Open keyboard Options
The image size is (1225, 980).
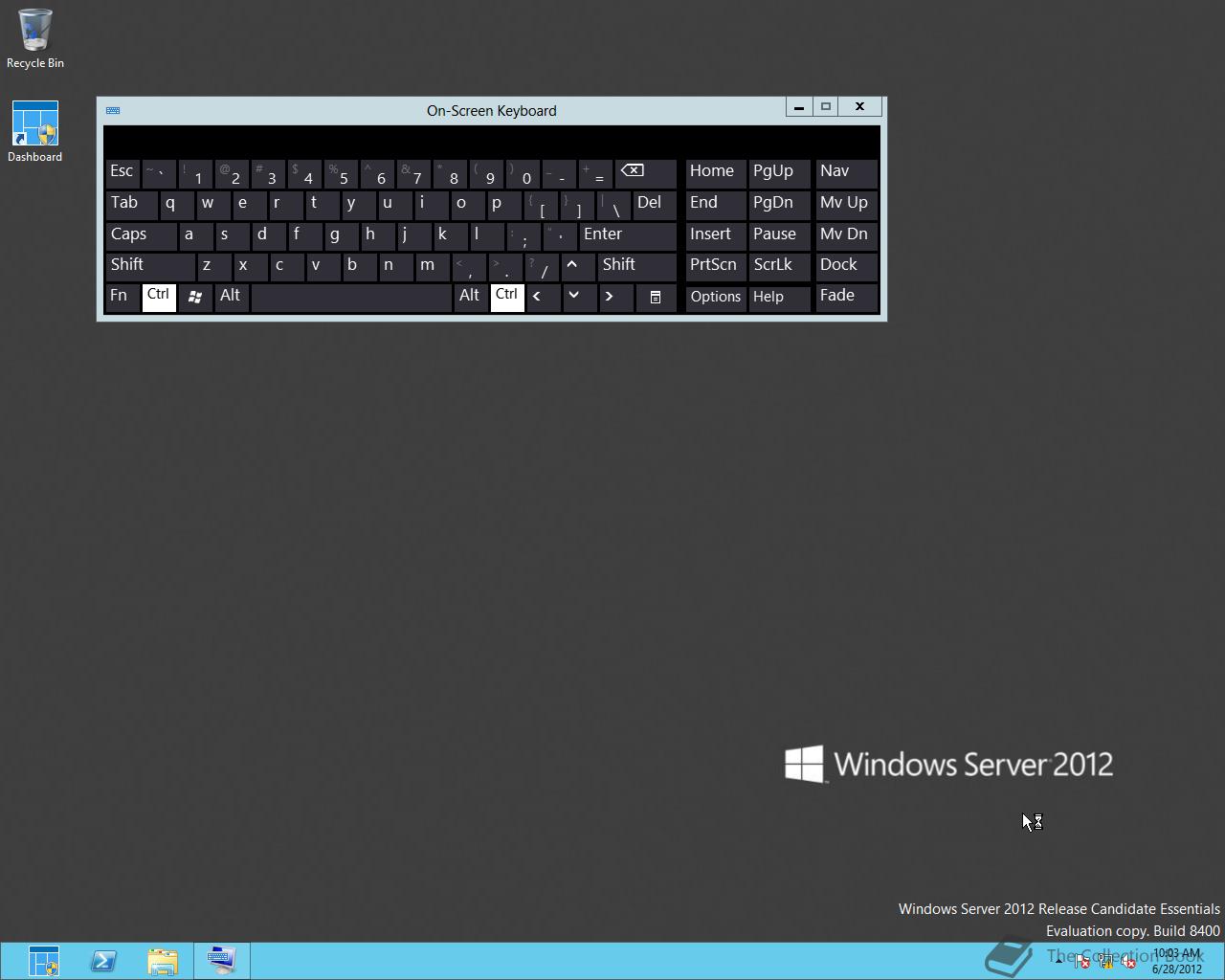[x=716, y=298]
